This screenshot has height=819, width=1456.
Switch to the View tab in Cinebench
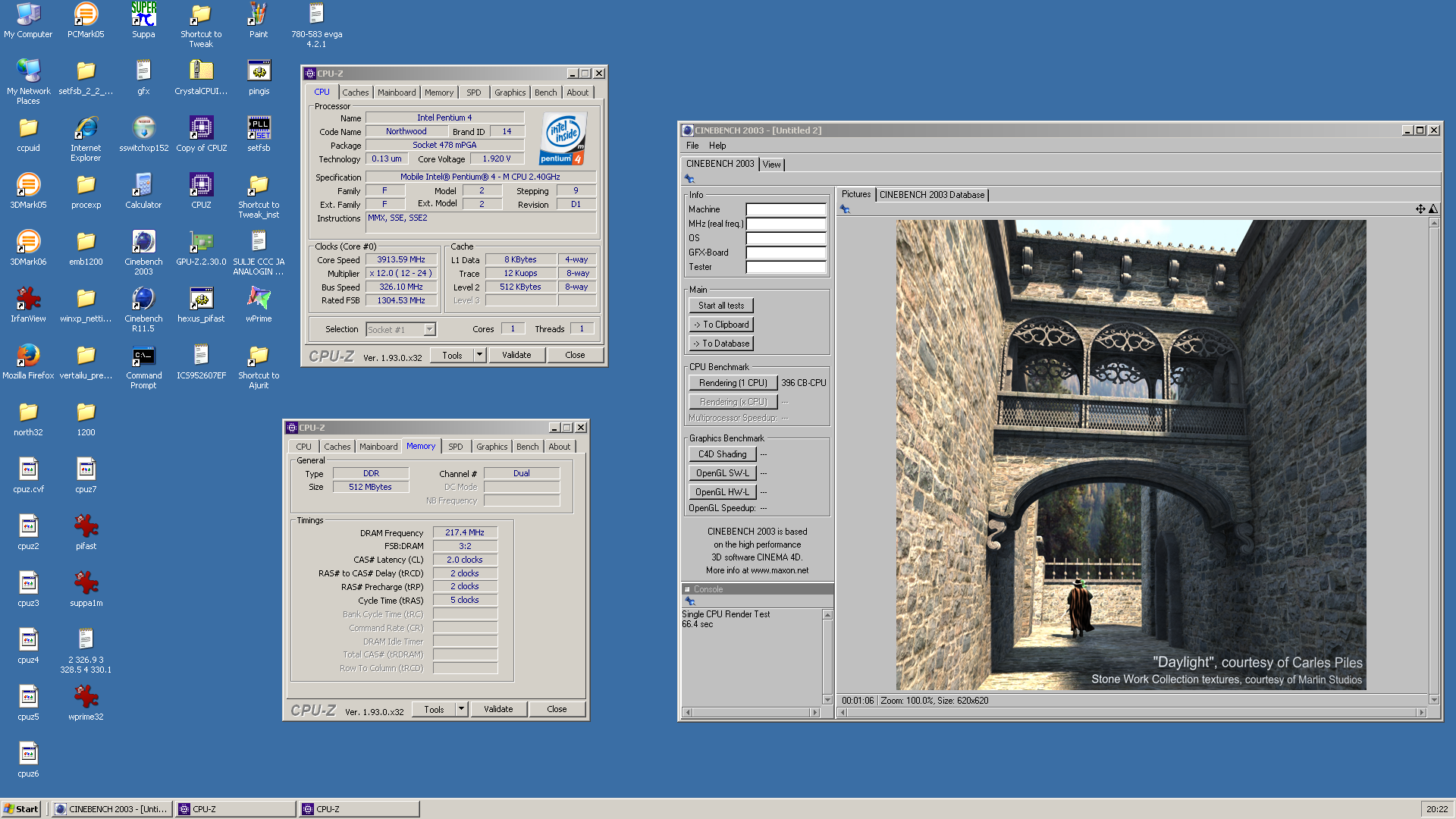click(771, 165)
